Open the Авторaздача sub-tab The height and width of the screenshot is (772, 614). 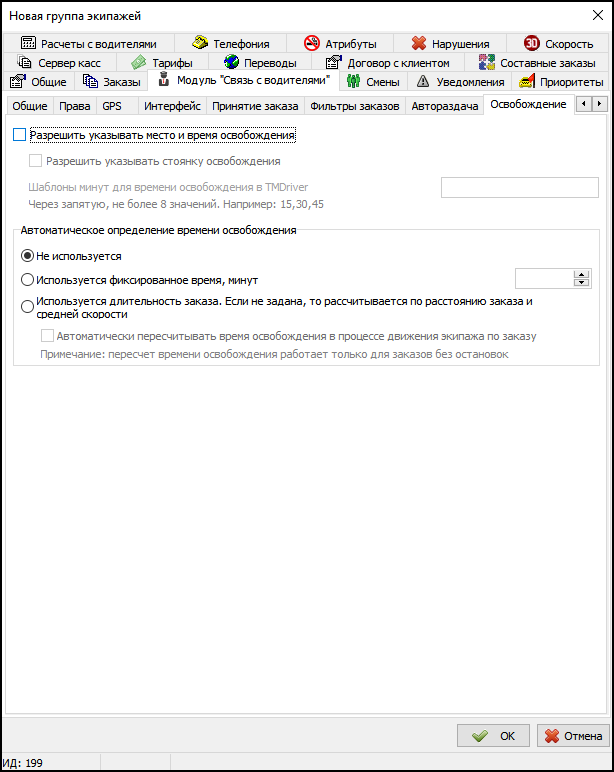(444, 106)
